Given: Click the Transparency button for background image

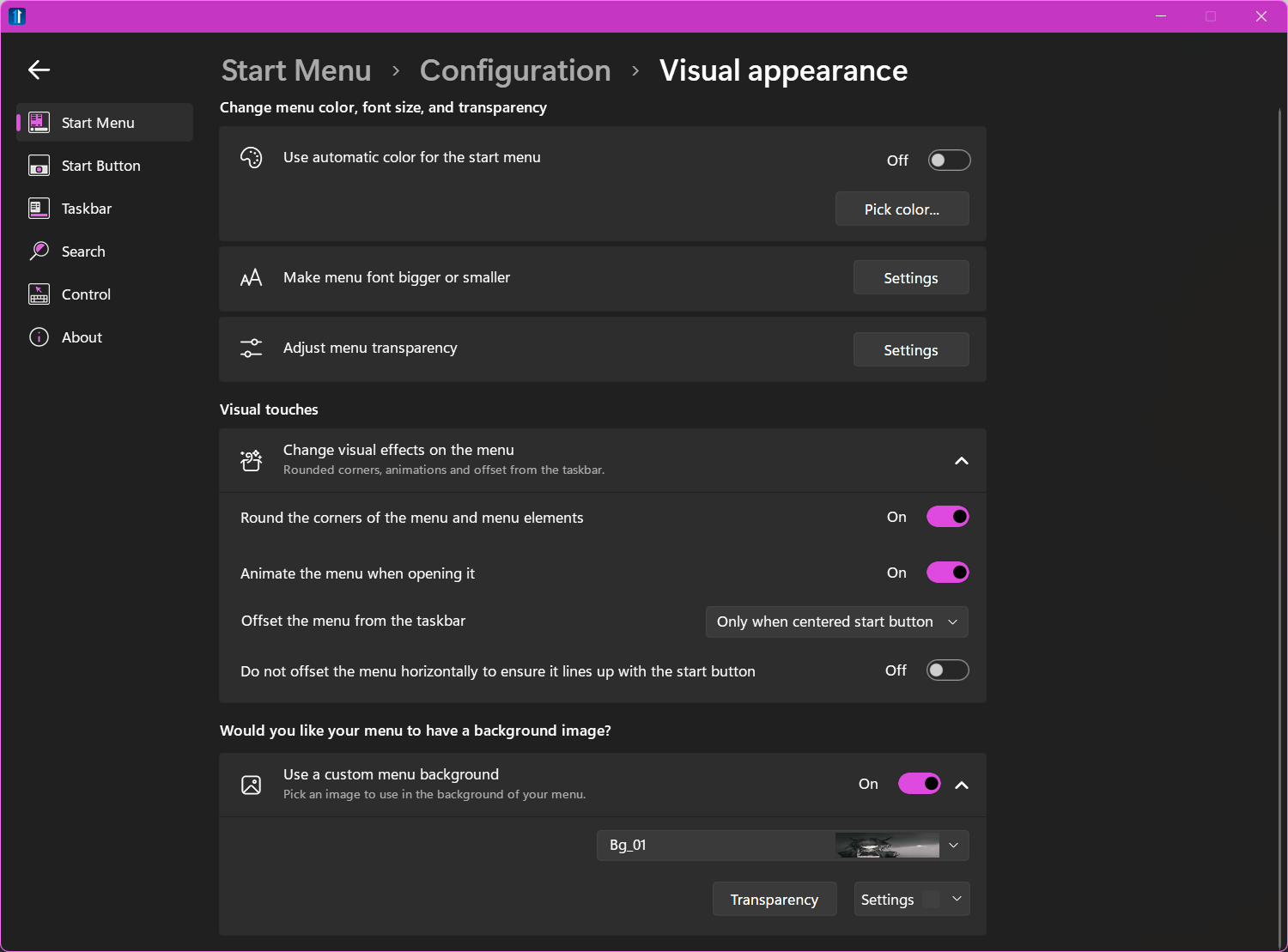Looking at the screenshot, I should coord(774,900).
